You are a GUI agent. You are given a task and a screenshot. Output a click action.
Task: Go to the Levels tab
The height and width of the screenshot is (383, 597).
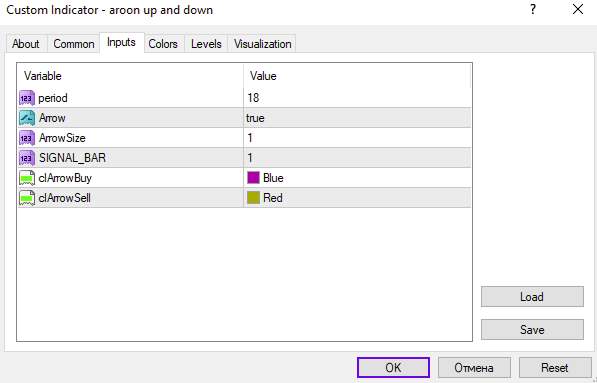[206, 44]
